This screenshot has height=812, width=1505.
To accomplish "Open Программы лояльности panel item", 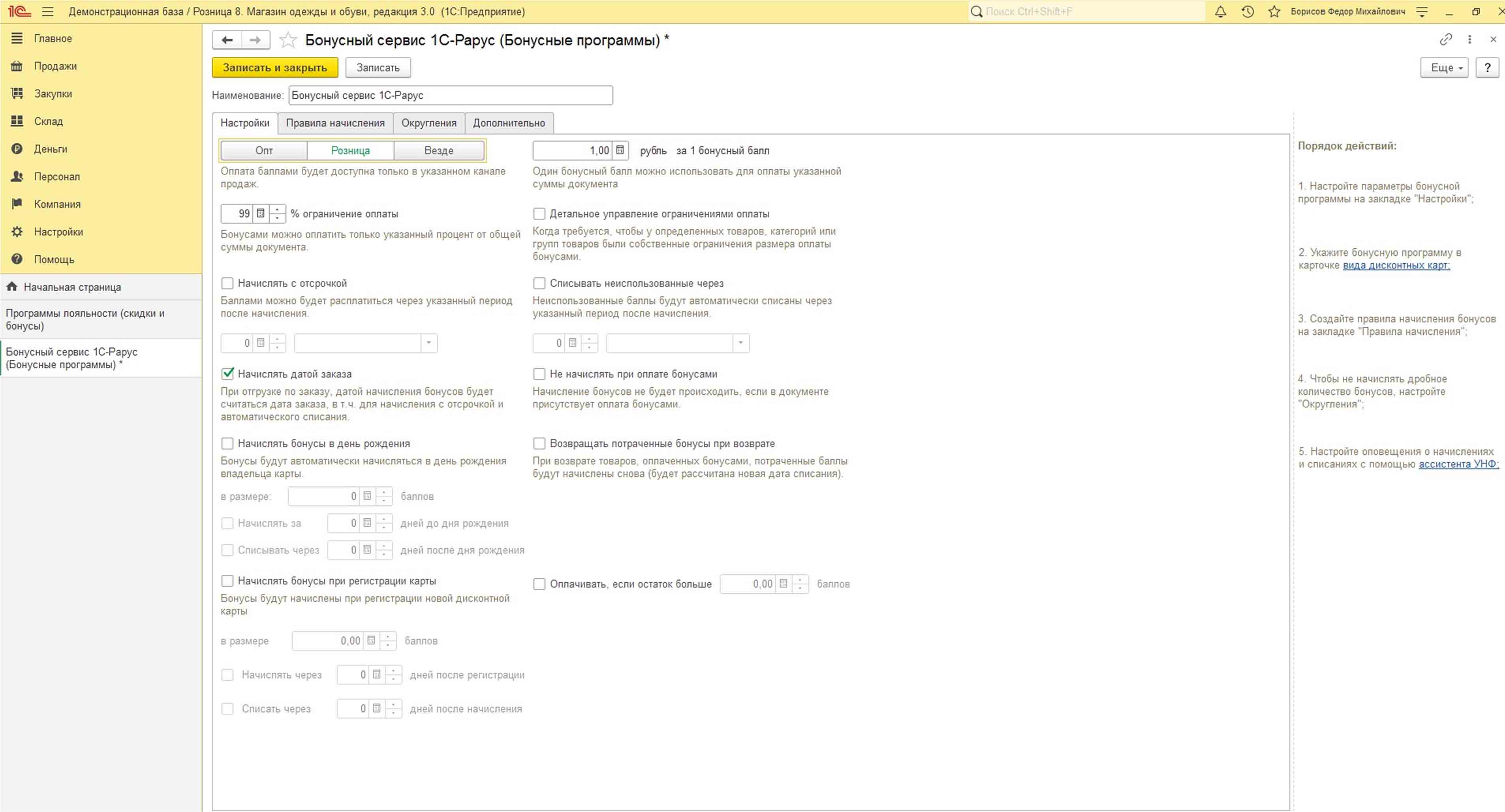I will coord(101,319).
